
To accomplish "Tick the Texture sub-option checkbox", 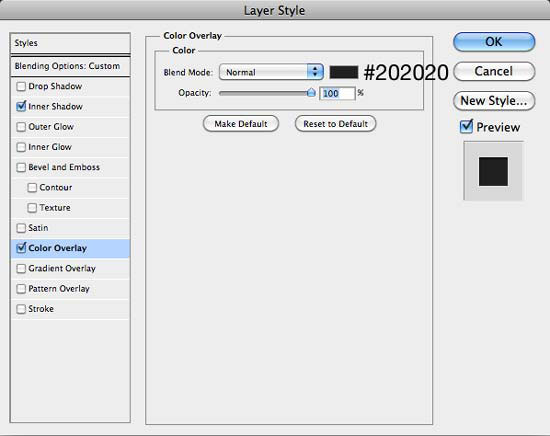I will coord(32,208).
